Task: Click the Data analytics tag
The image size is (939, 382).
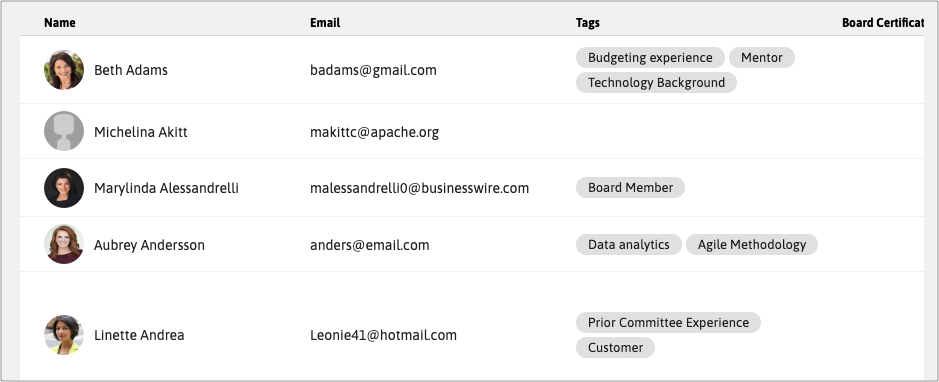Action: (629, 244)
